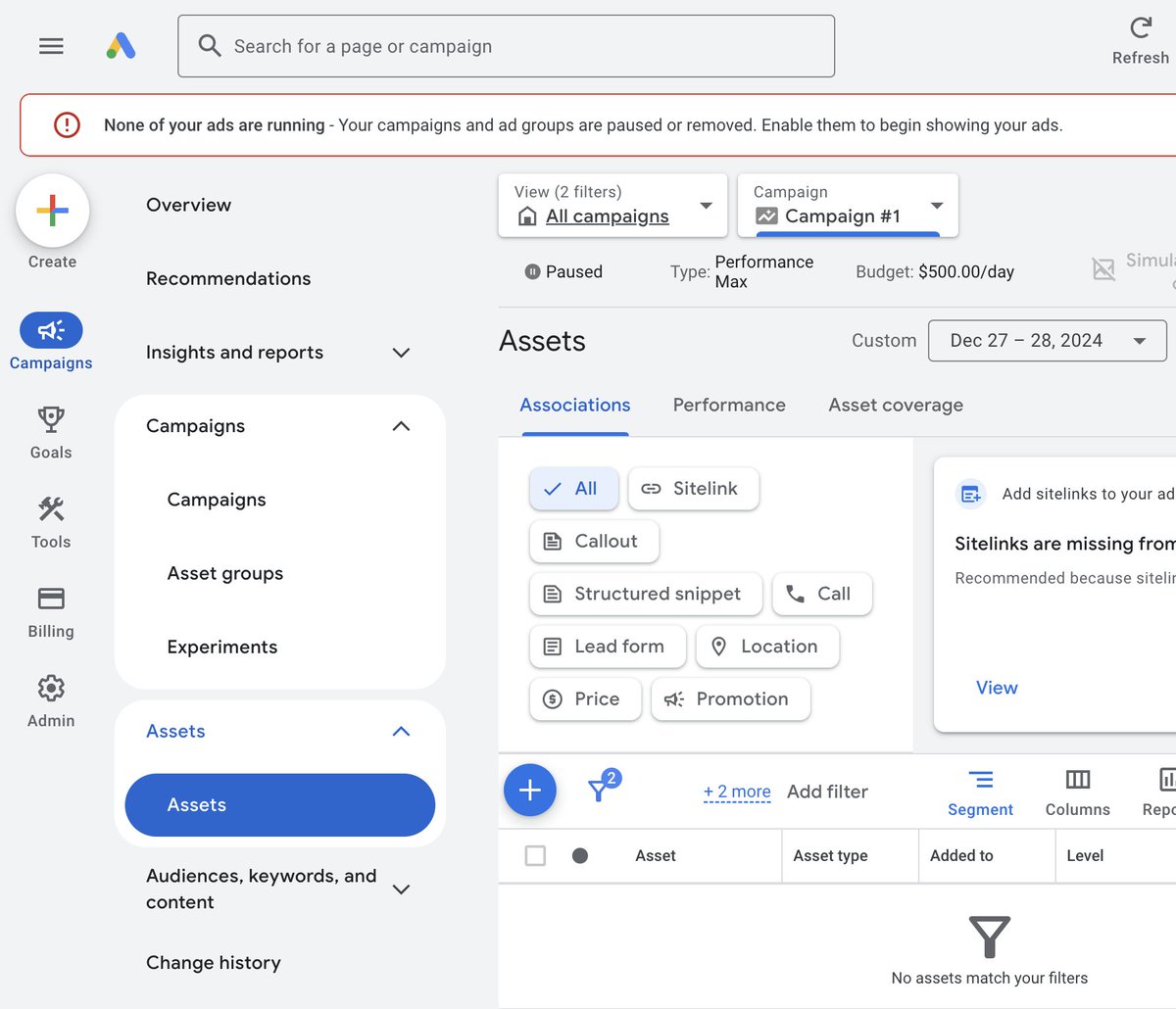This screenshot has height=1009, width=1176.
Task: Collapse the Assets section chevron
Action: [x=401, y=732]
